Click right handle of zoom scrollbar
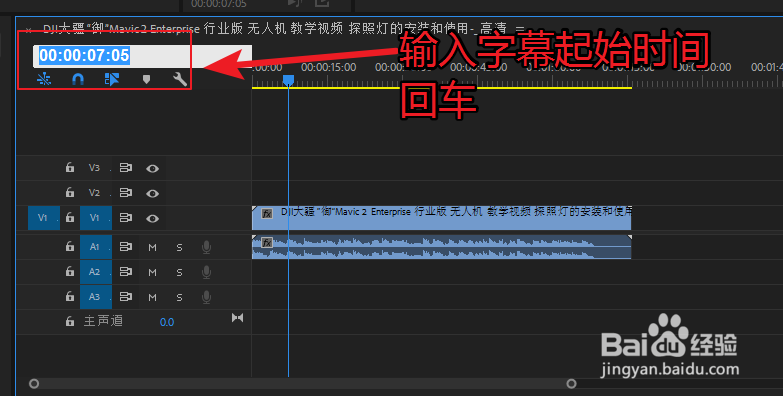The height and width of the screenshot is (396, 783). point(572,384)
